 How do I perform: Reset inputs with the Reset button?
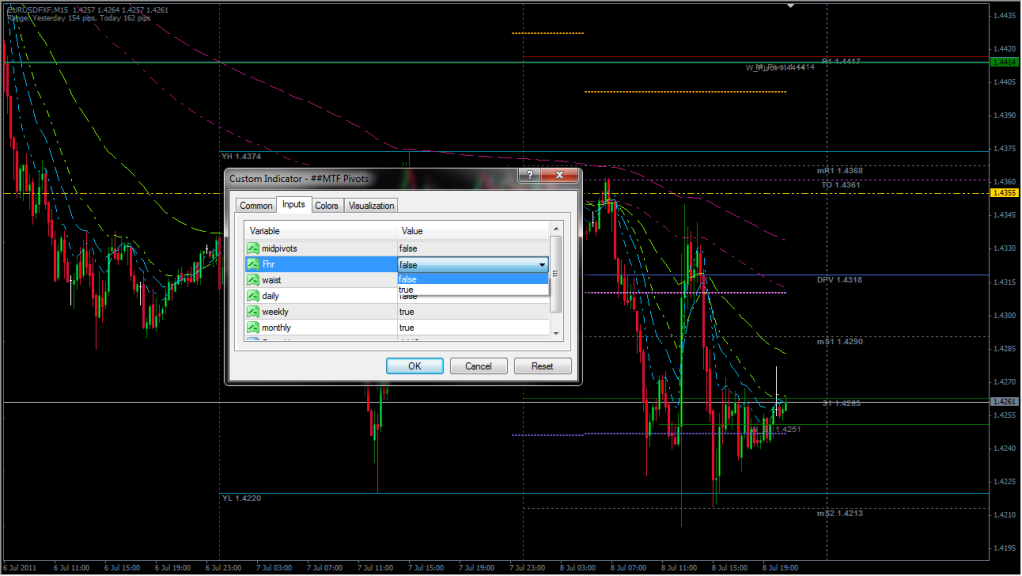click(x=542, y=366)
